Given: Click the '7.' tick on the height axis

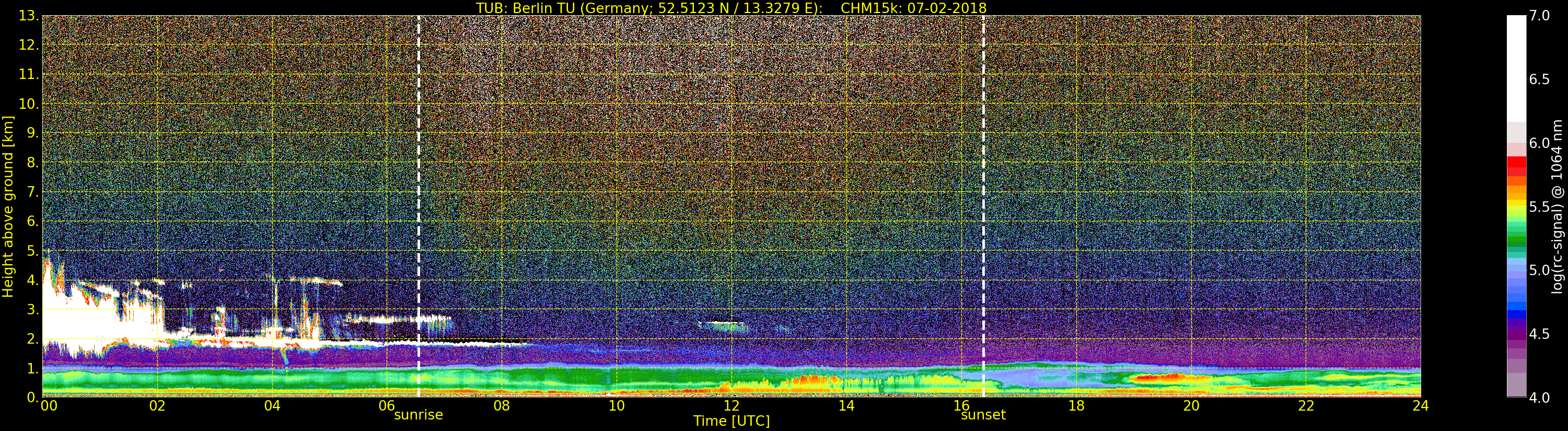Looking at the screenshot, I should pyautogui.click(x=33, y=192).
